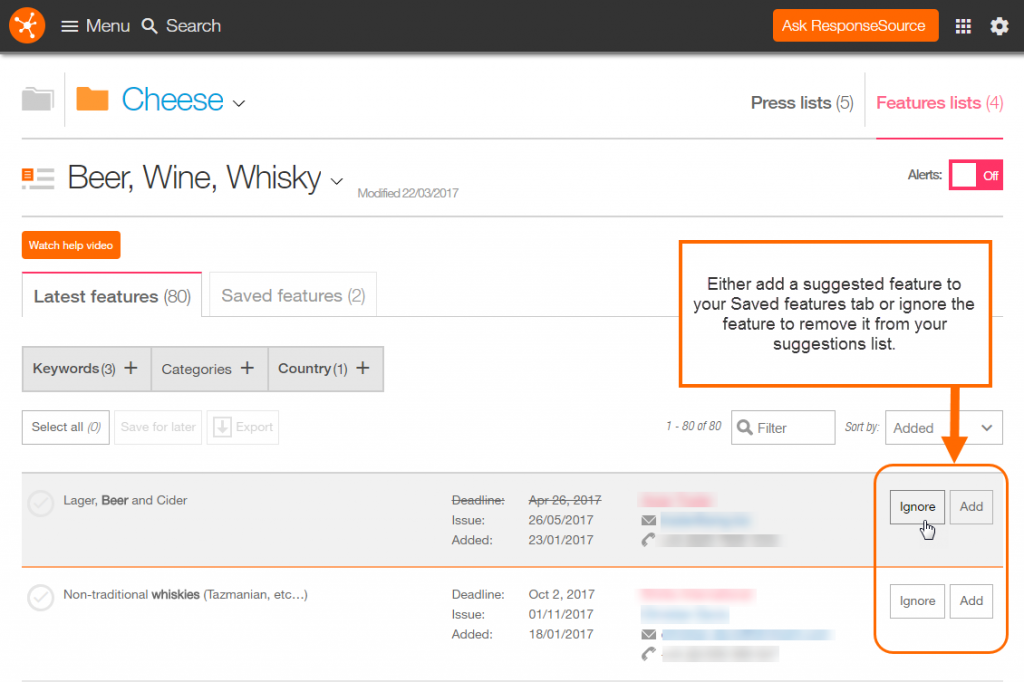Ignore the Lager, Beer and Cider feature
Screen dimensions: 1024x682
917,507
